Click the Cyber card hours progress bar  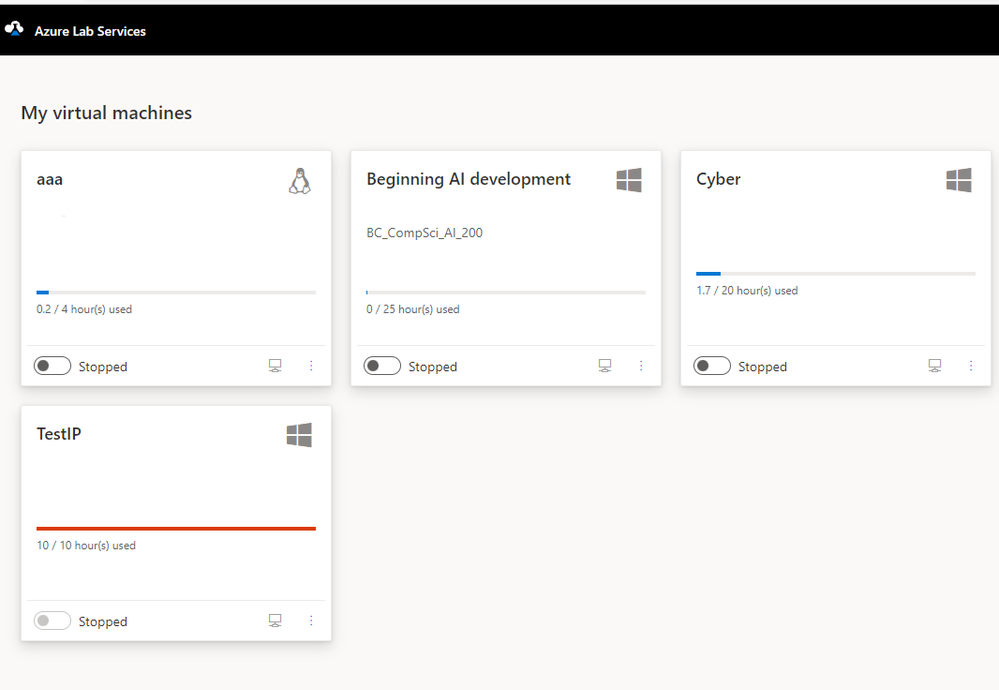pos(836,274)
